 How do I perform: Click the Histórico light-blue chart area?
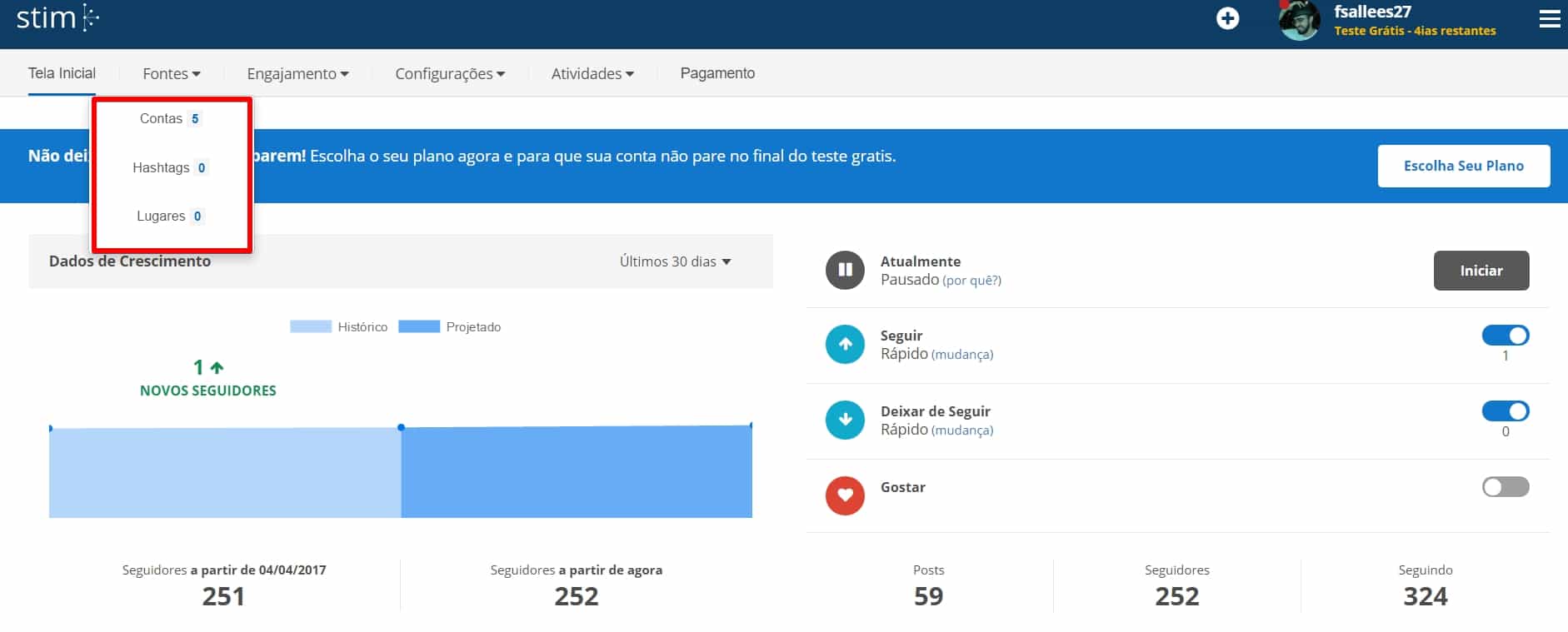click(225, 473)
